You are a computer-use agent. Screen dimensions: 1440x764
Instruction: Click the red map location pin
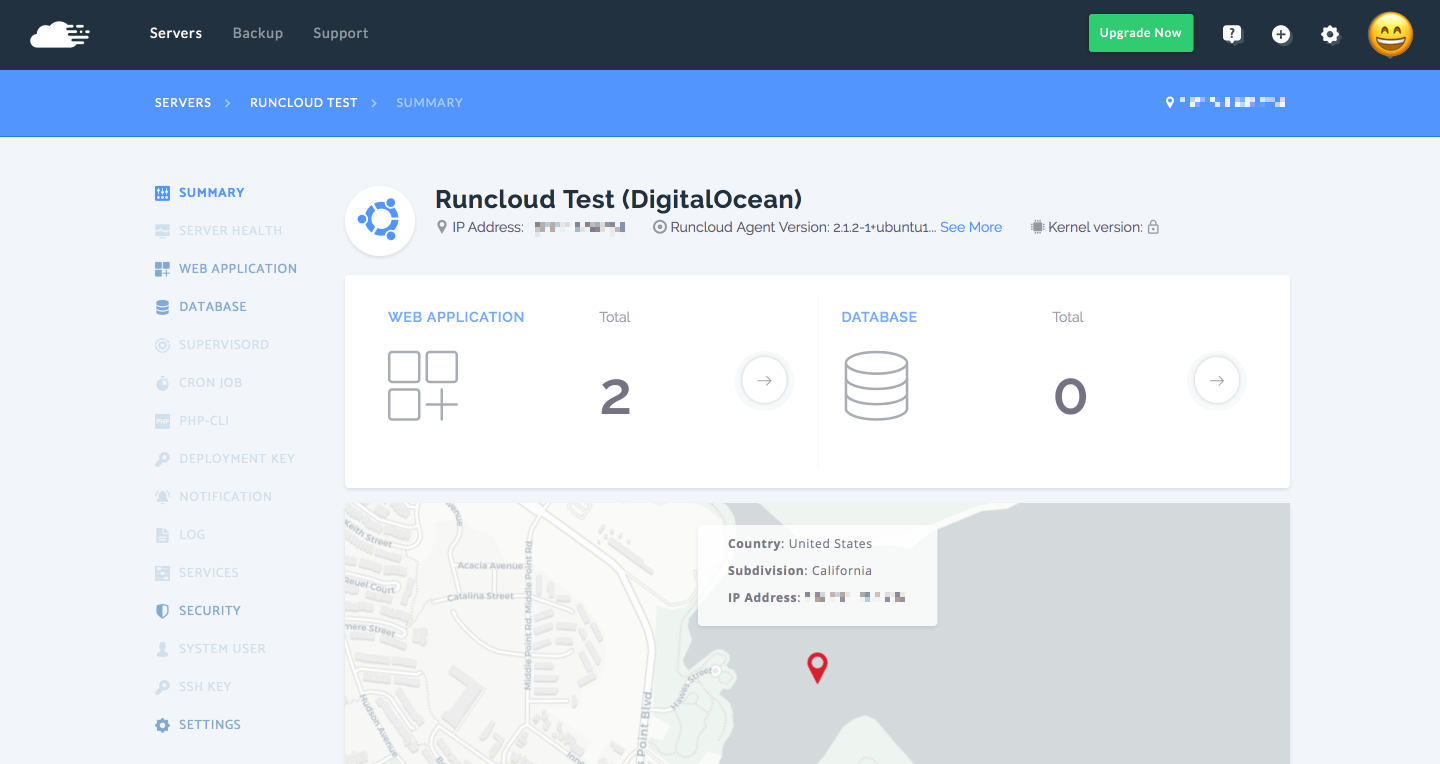817,667
